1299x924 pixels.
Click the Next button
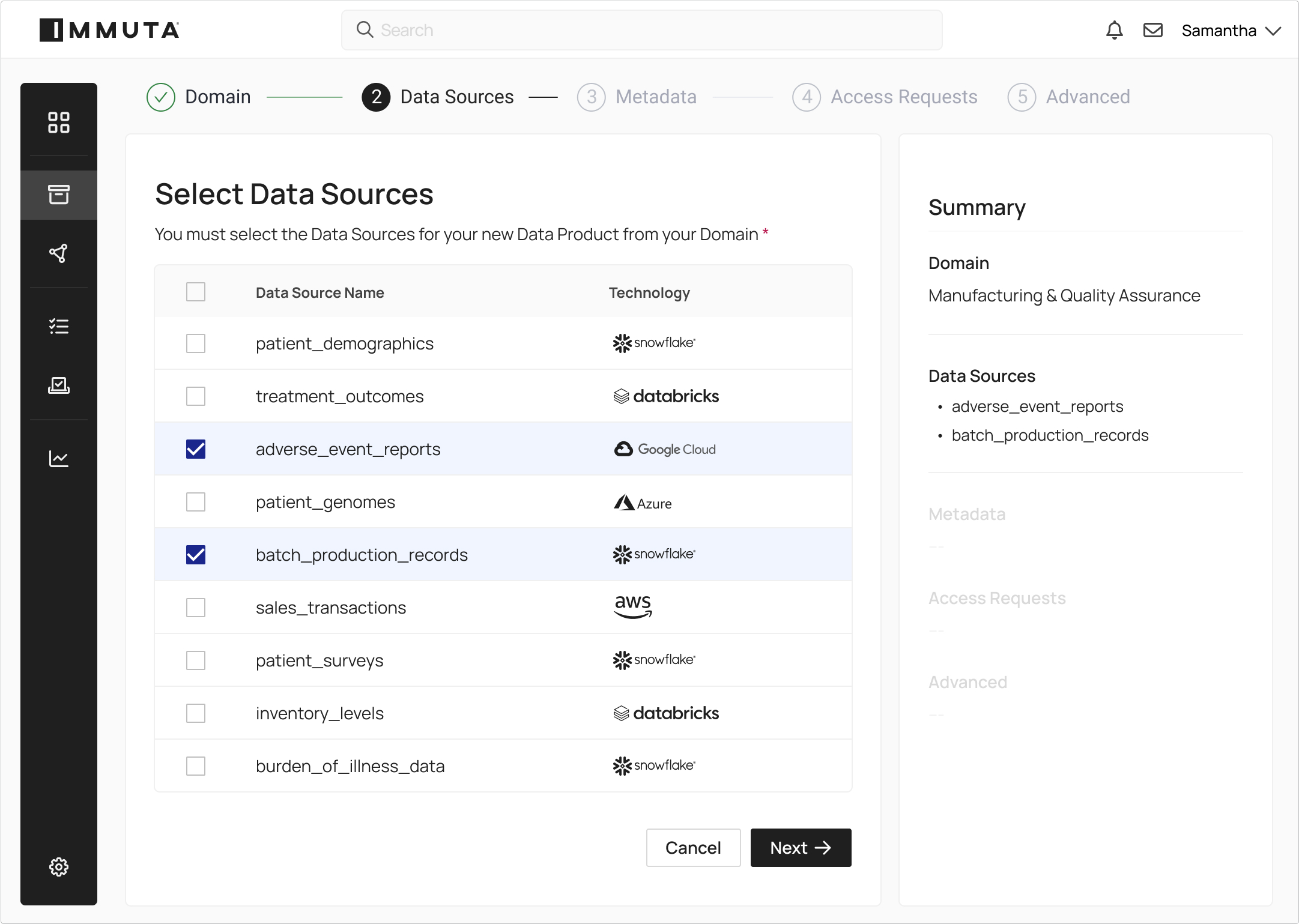point(801,848)
